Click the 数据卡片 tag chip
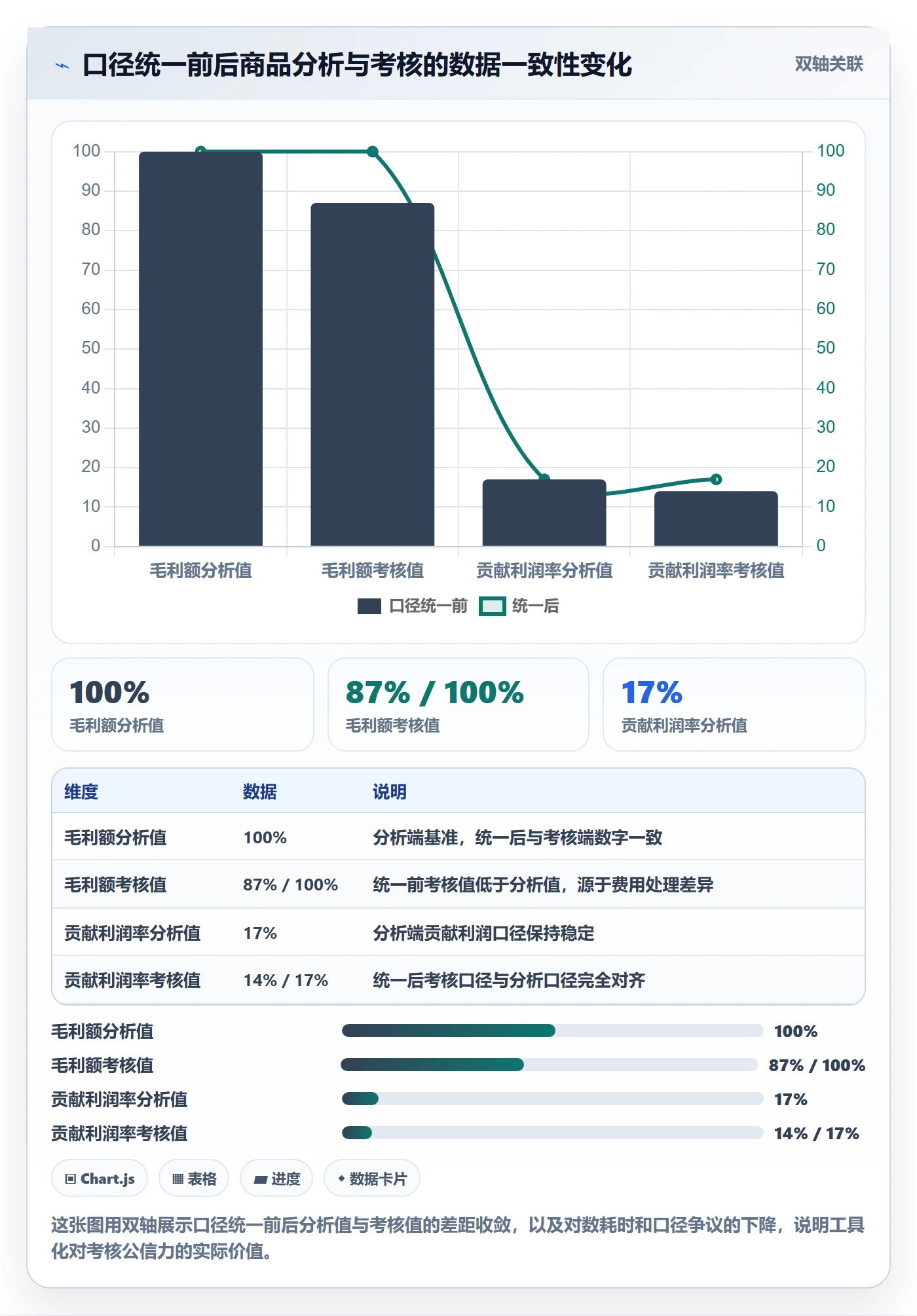This screenshot has width=917, height=1316. pos(372,1179)
